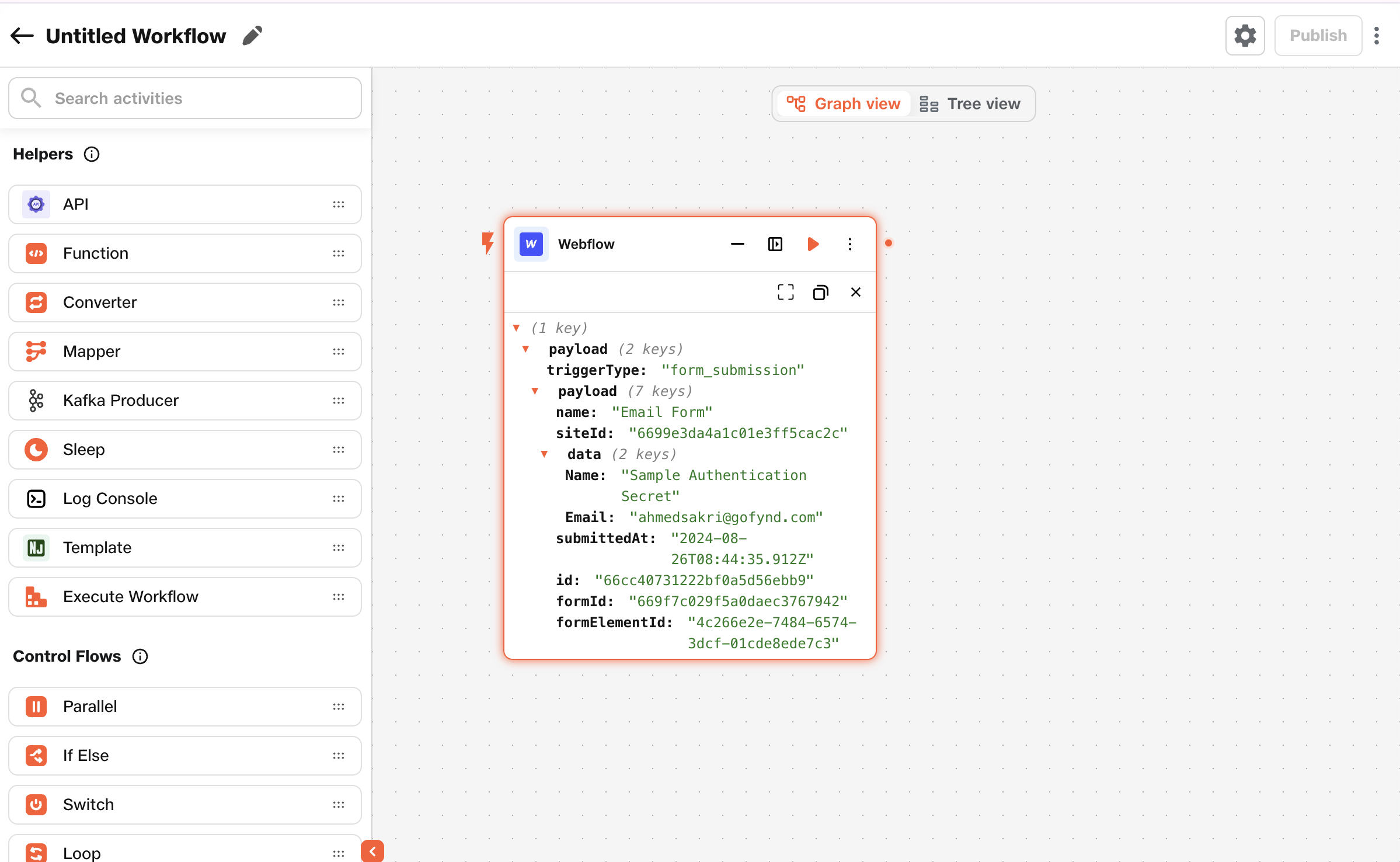Select the Parallel control flow icon

click(x=36, y=707)
